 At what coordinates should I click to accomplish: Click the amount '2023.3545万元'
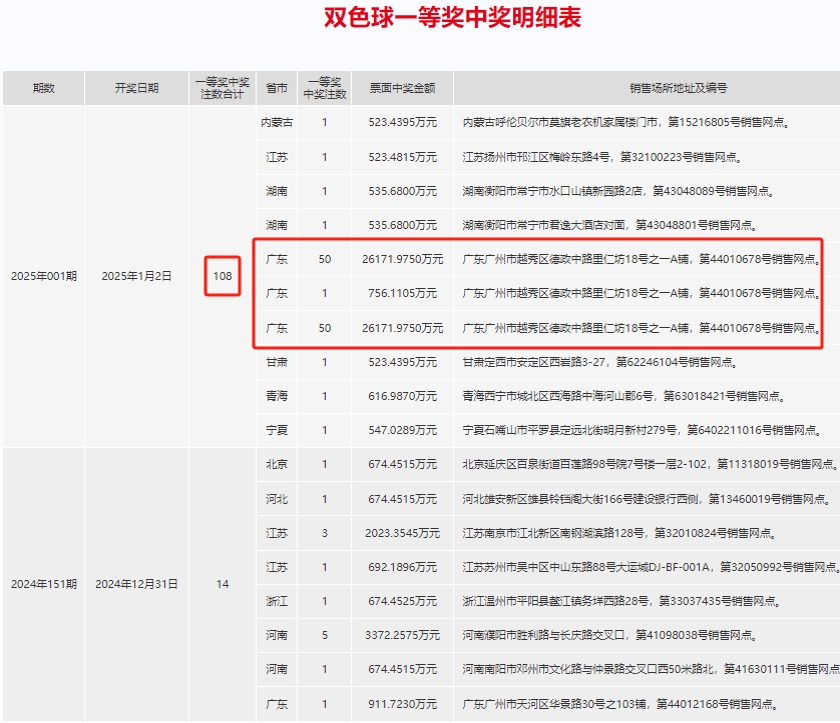point(402,533)
